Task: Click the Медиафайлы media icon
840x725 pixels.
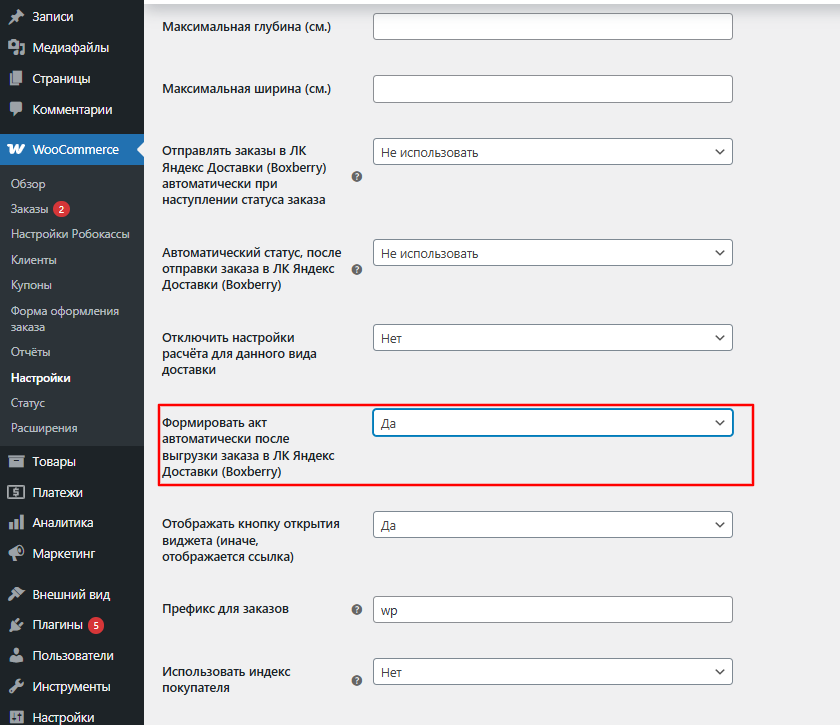Action: coord(16,48)
